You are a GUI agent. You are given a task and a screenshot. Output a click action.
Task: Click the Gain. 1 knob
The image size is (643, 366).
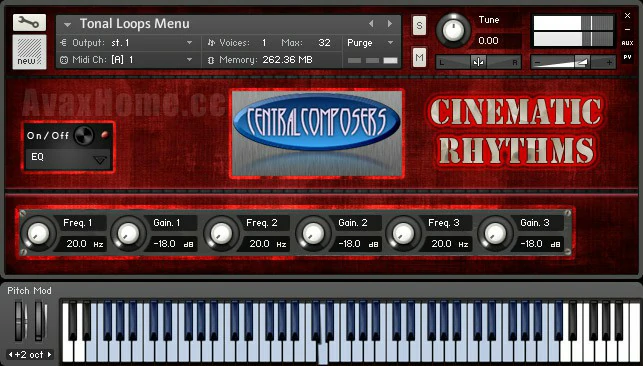(128, 234)
